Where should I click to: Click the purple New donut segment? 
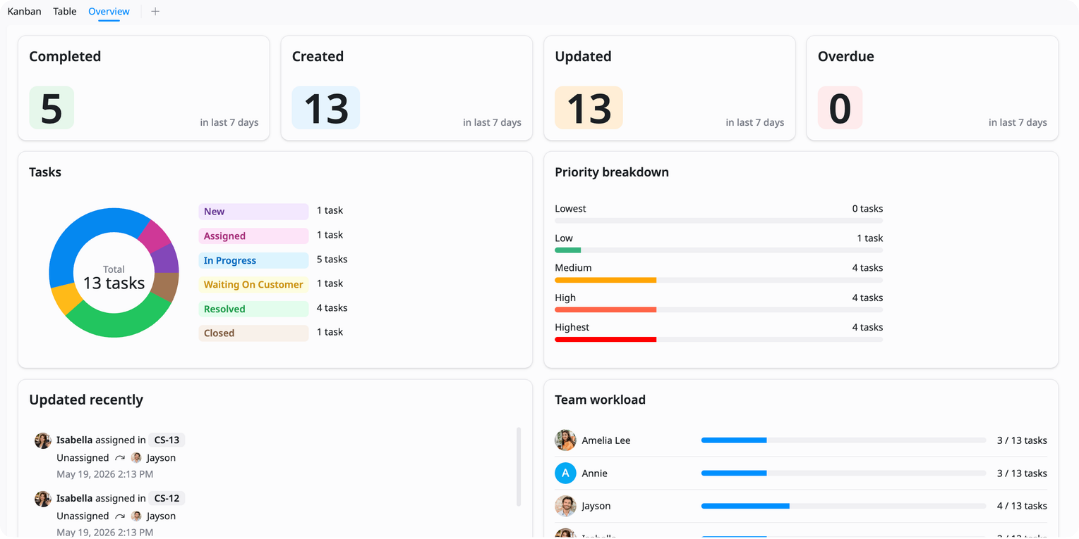coord(166,260)
